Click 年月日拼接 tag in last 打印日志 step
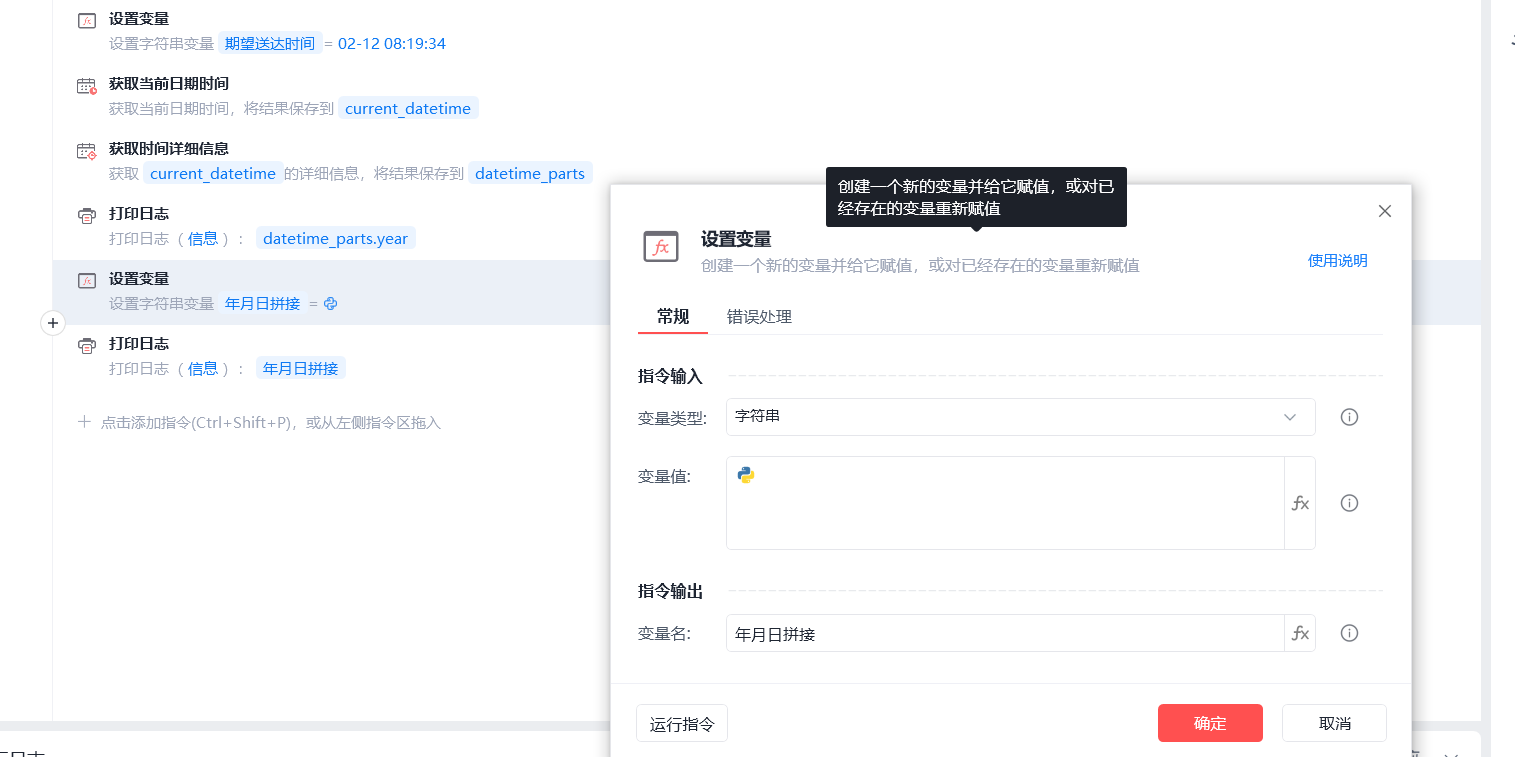This screenshot has height=757, width=1515. pos(301,368)
